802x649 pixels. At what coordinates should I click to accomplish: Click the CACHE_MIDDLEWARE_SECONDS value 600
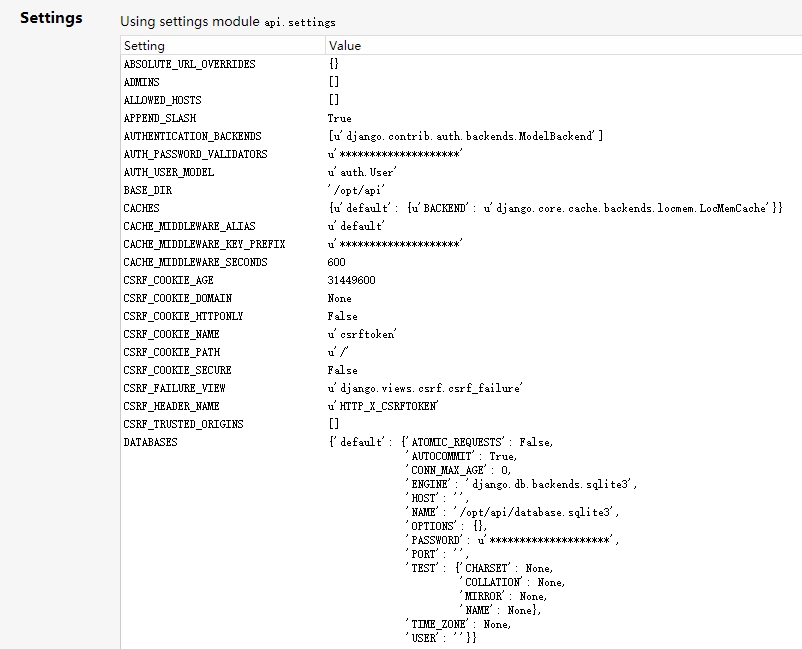(337, 262)
